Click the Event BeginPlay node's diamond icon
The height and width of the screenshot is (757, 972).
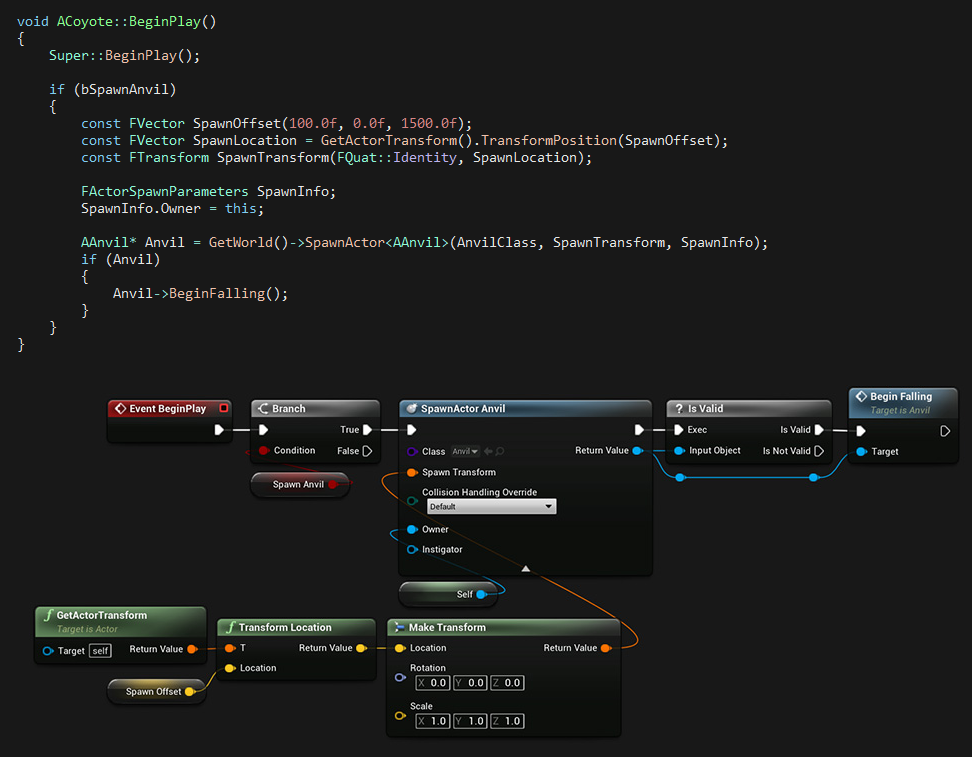120,409
